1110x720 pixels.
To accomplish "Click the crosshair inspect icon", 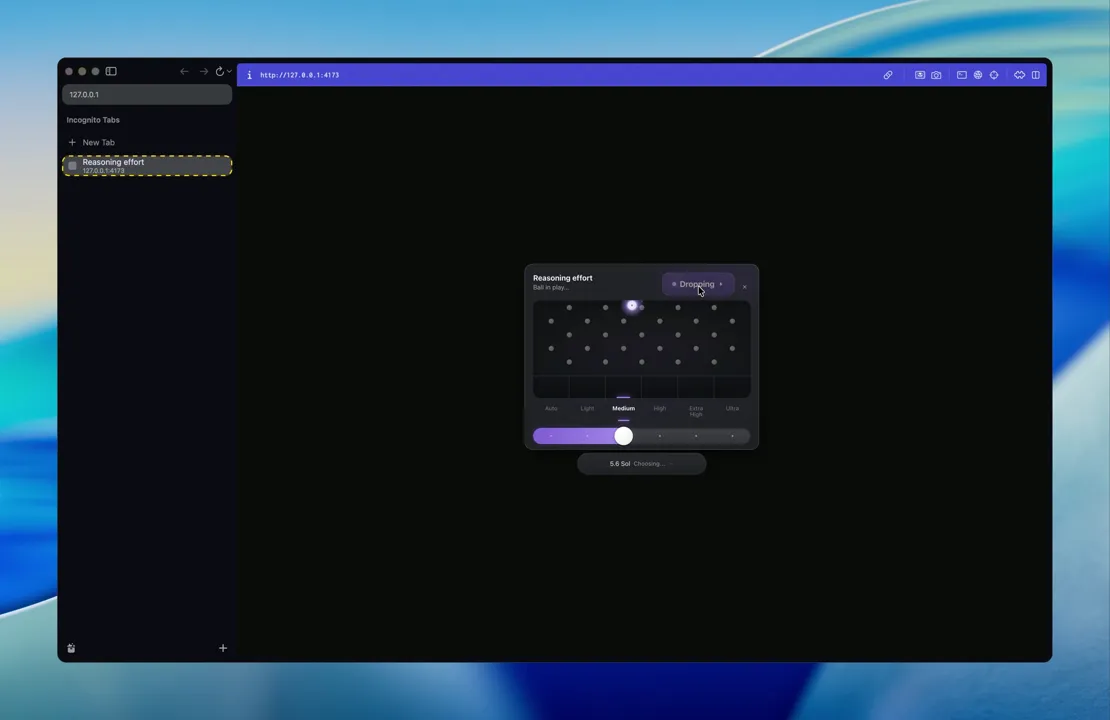I will [x=994, y=75].
